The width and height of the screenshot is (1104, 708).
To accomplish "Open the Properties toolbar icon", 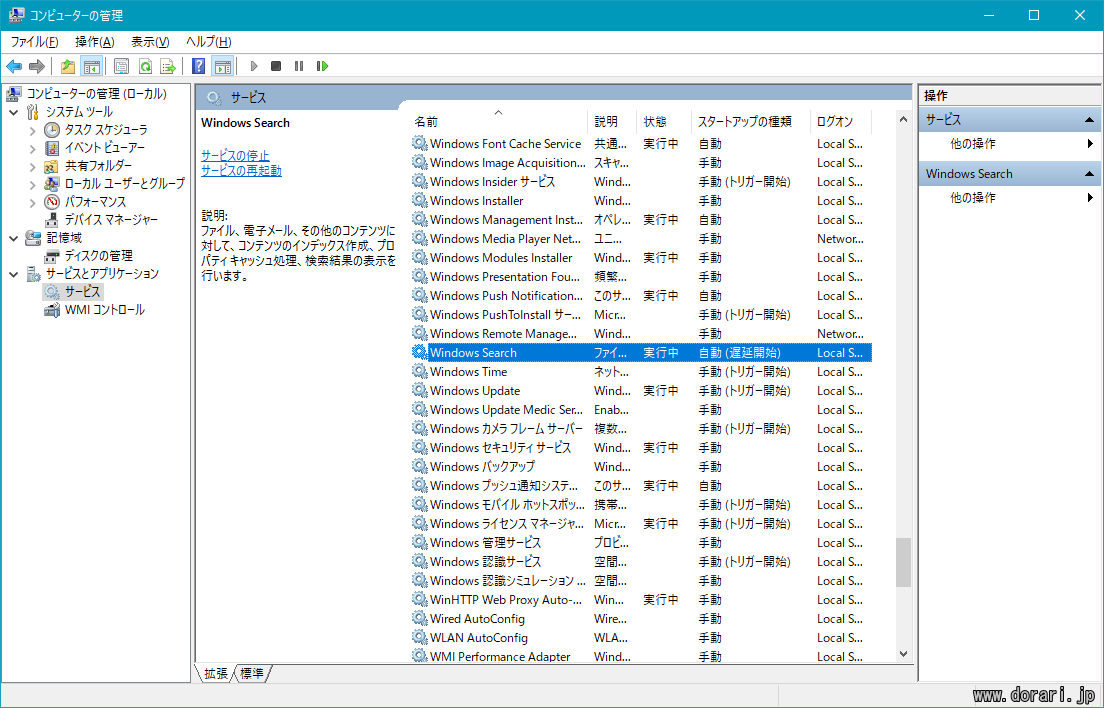I will pyautogui.click(x=121, y=66).
